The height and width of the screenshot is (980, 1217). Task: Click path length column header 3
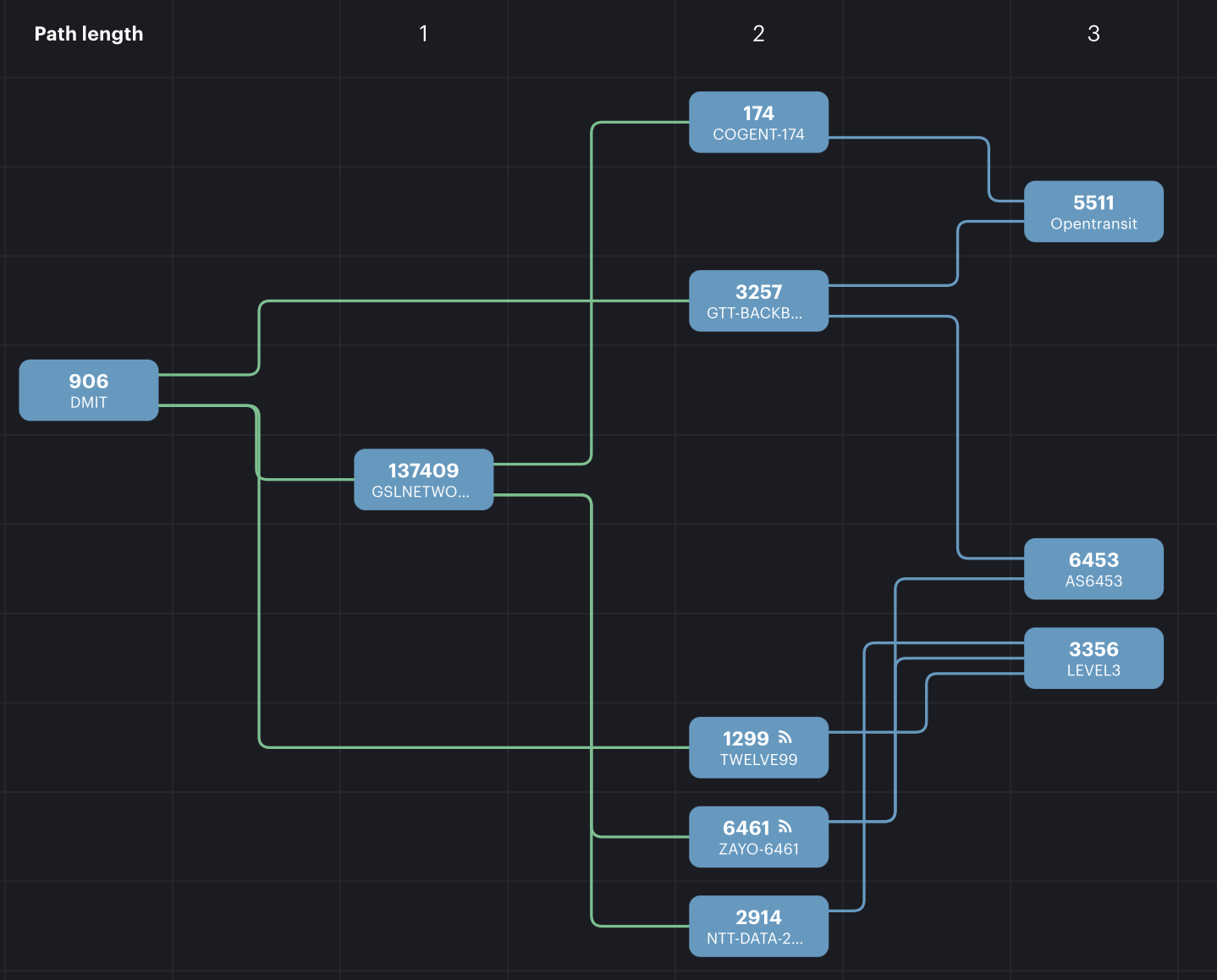coord(1093,34)
